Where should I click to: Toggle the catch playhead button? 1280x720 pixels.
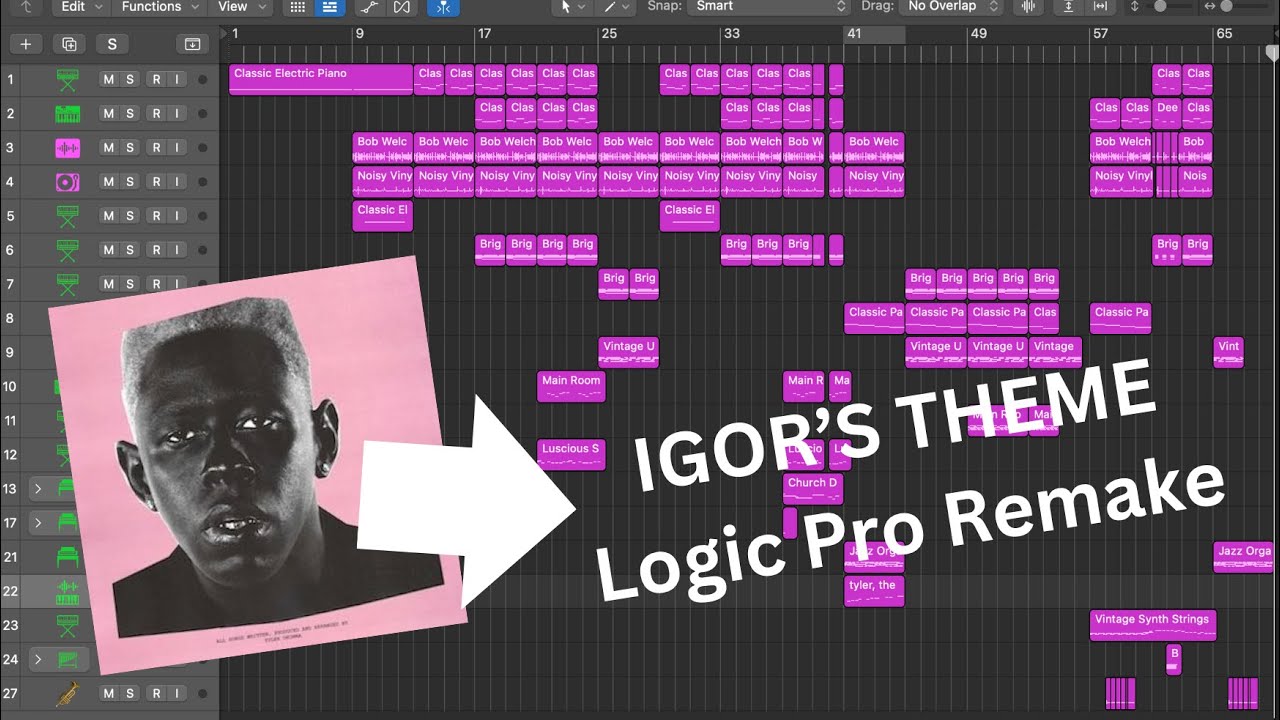coord(443,7)
